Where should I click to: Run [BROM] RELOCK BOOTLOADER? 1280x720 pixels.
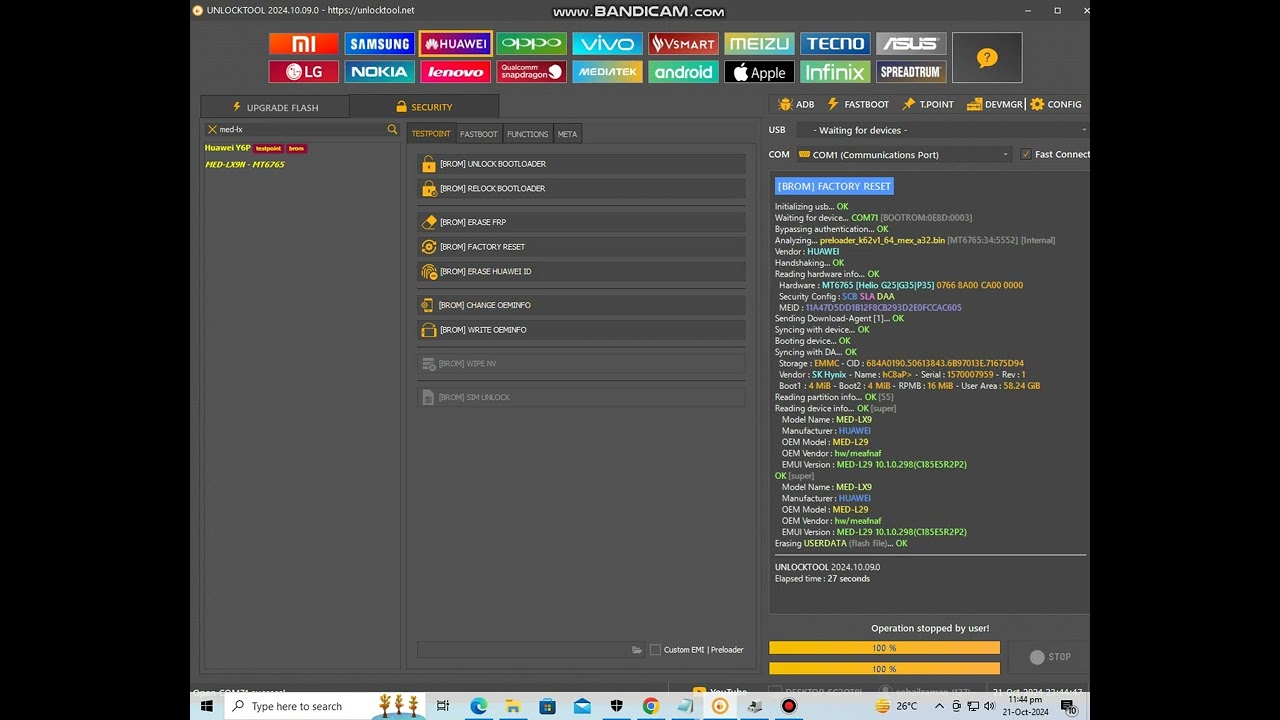(581, 189)
